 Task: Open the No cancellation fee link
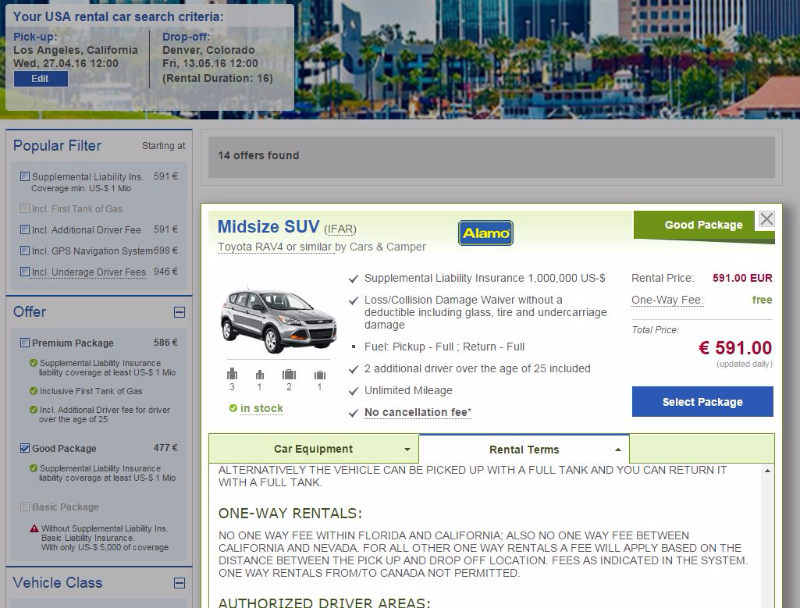417,412
